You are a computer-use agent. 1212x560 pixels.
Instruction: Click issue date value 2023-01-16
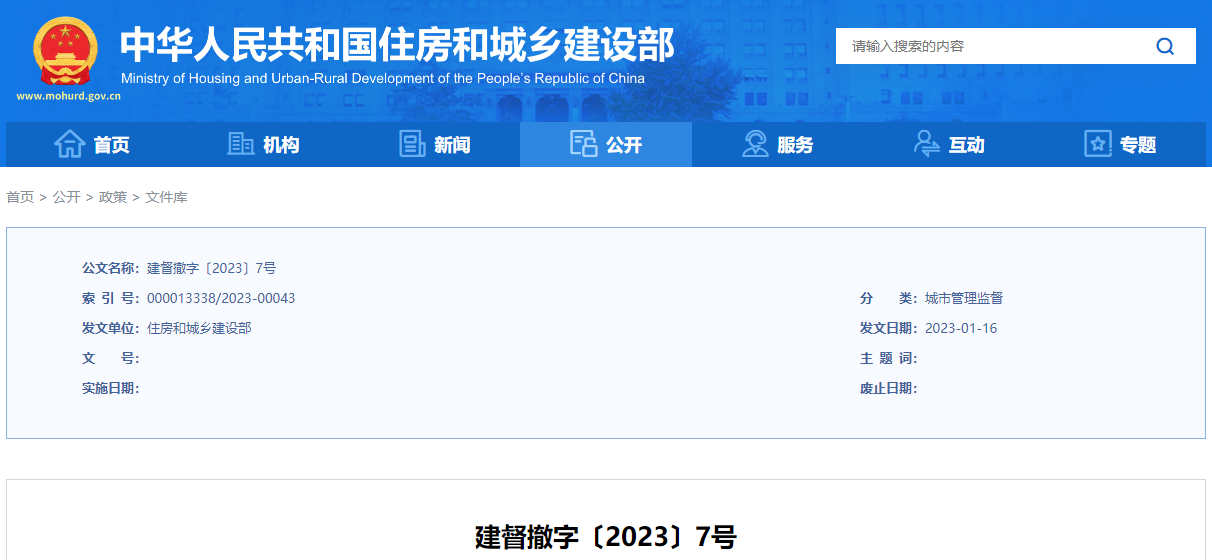click(961, 328)
